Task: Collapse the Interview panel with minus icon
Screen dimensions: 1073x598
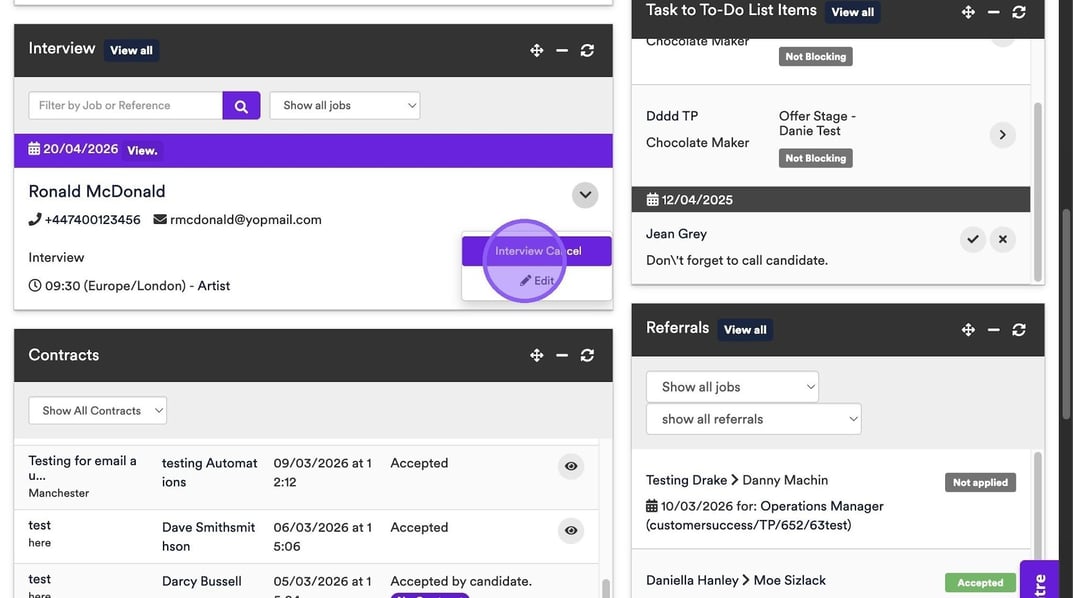Action: 562,50
